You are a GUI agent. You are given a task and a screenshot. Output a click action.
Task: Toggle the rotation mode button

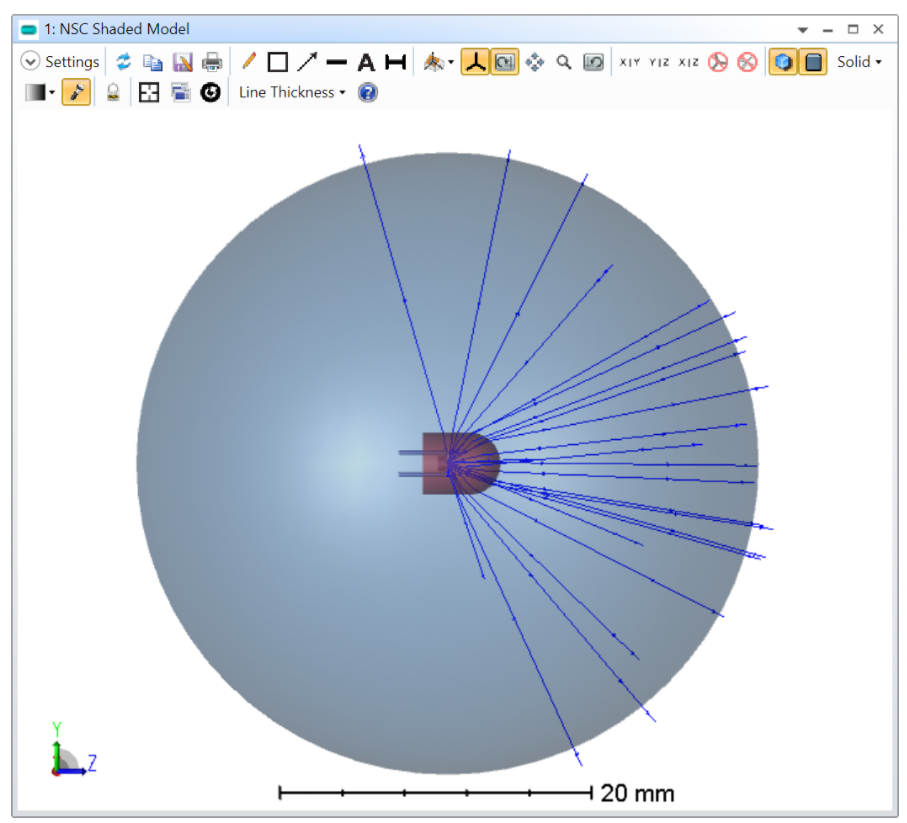pos(505,61)
